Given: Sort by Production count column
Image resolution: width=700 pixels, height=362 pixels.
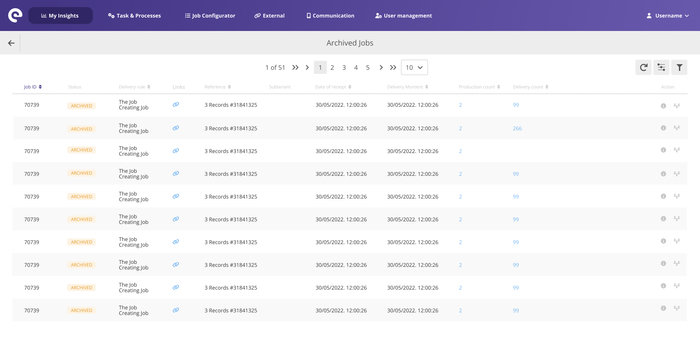Looking at the screenshot, I should 479,87.
